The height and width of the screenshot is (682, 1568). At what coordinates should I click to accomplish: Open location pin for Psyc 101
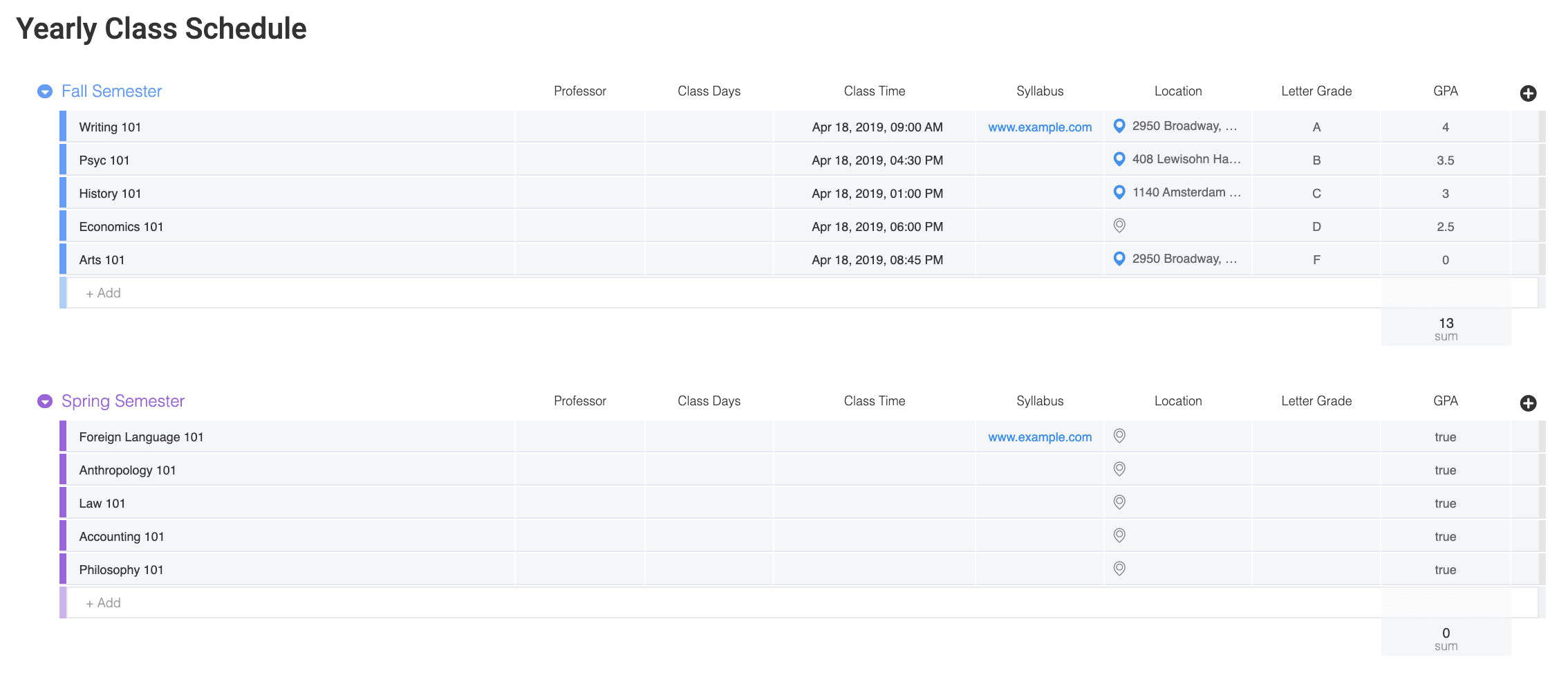click(x=1119, y=159)
